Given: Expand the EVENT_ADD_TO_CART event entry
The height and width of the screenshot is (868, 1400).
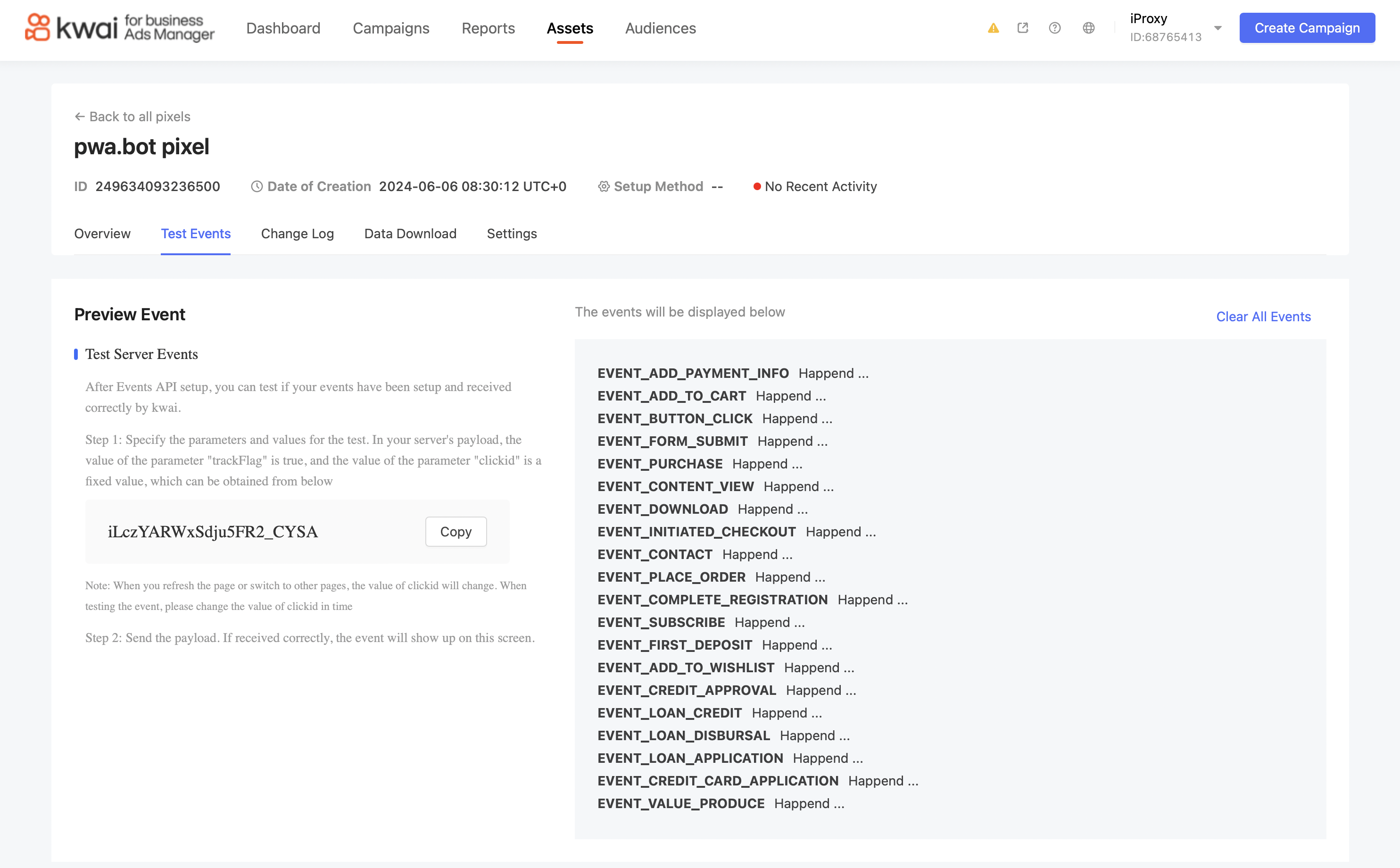Looking at the screenshot, I should coord(711,396).
